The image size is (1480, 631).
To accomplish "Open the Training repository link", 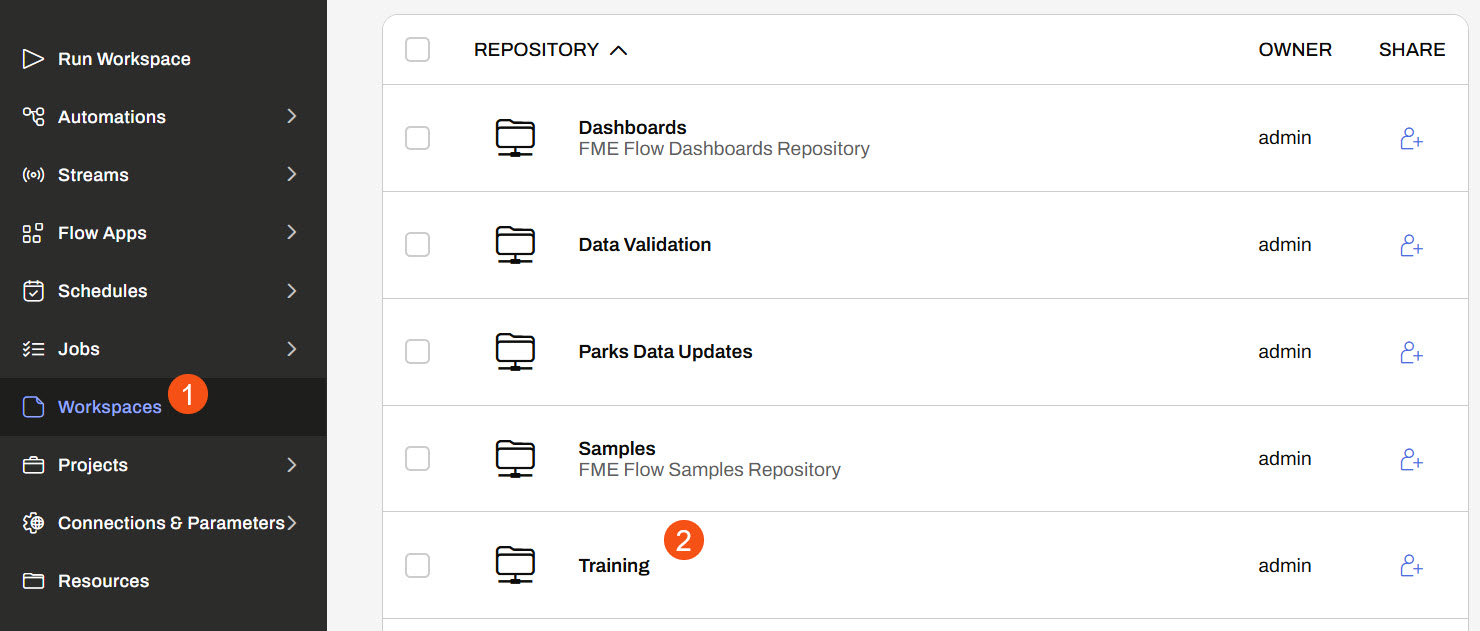I will [x=614, y=566].
